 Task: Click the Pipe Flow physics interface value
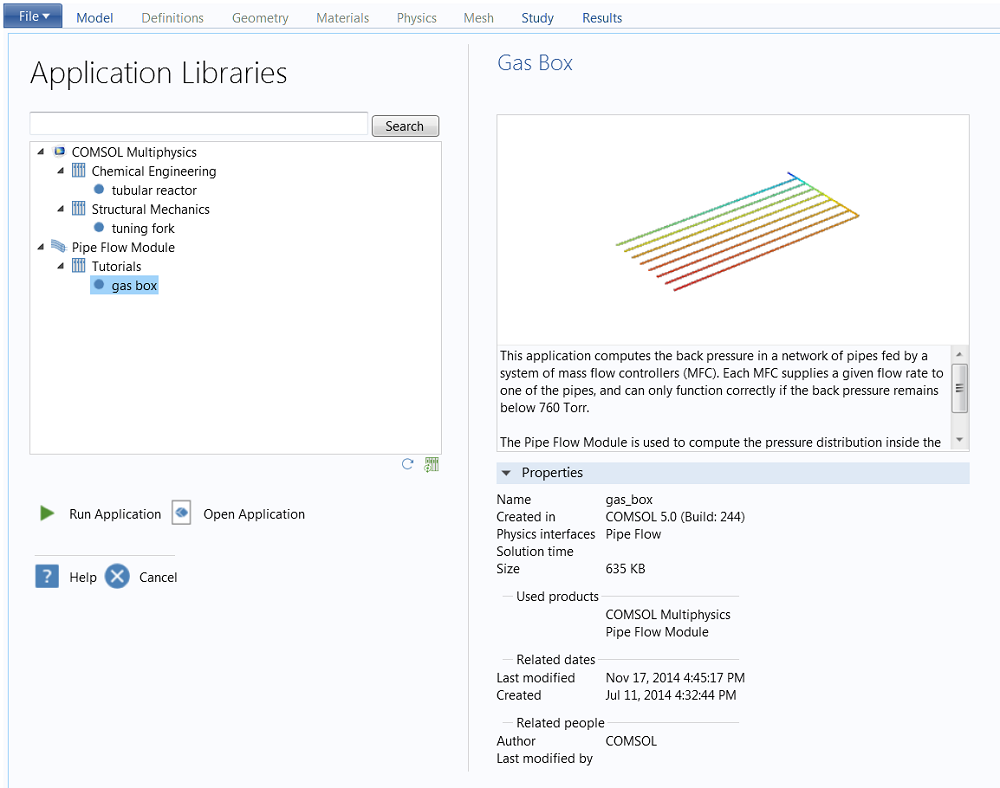633,534
